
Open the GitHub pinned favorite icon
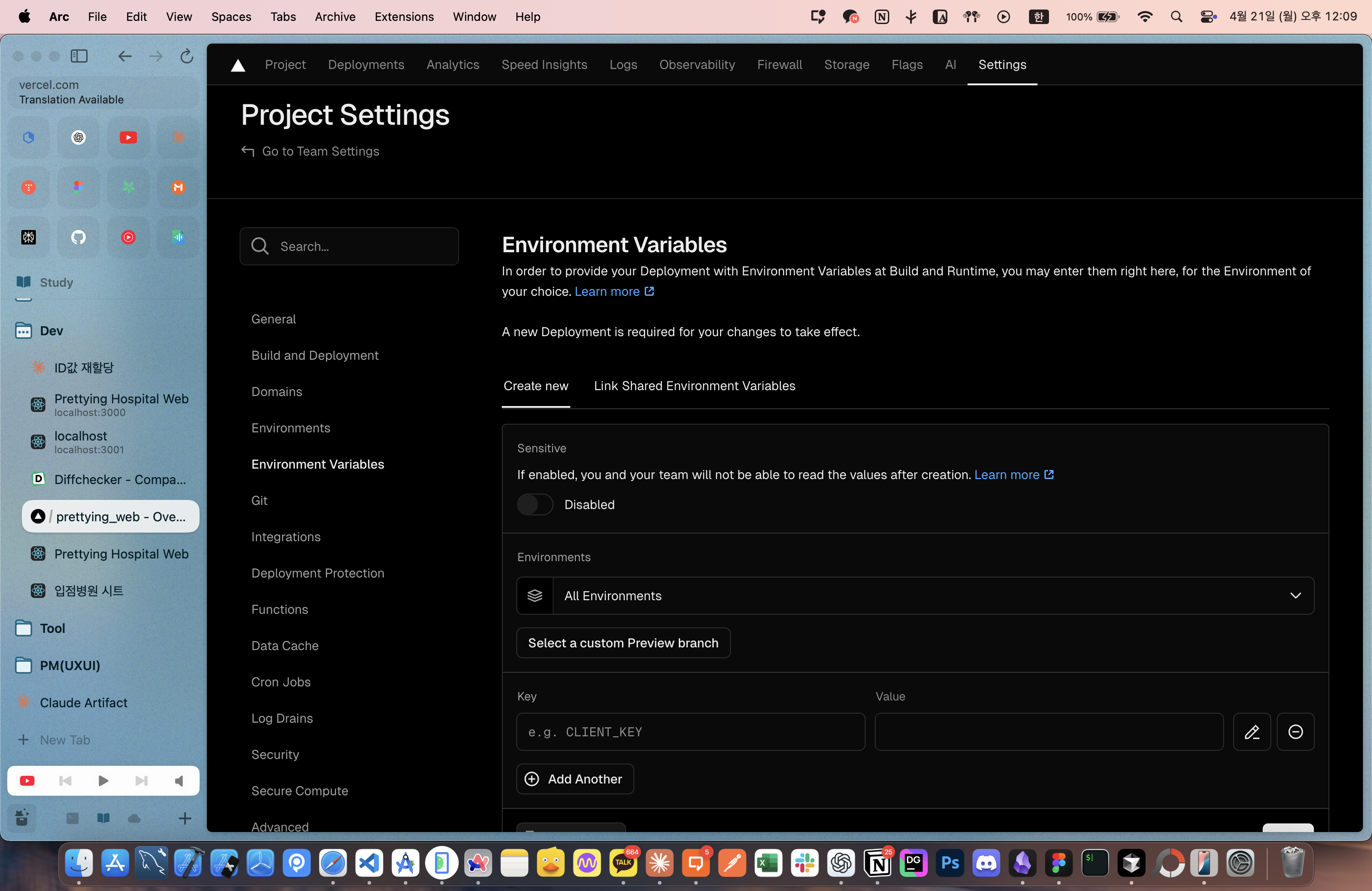[78, 237]
